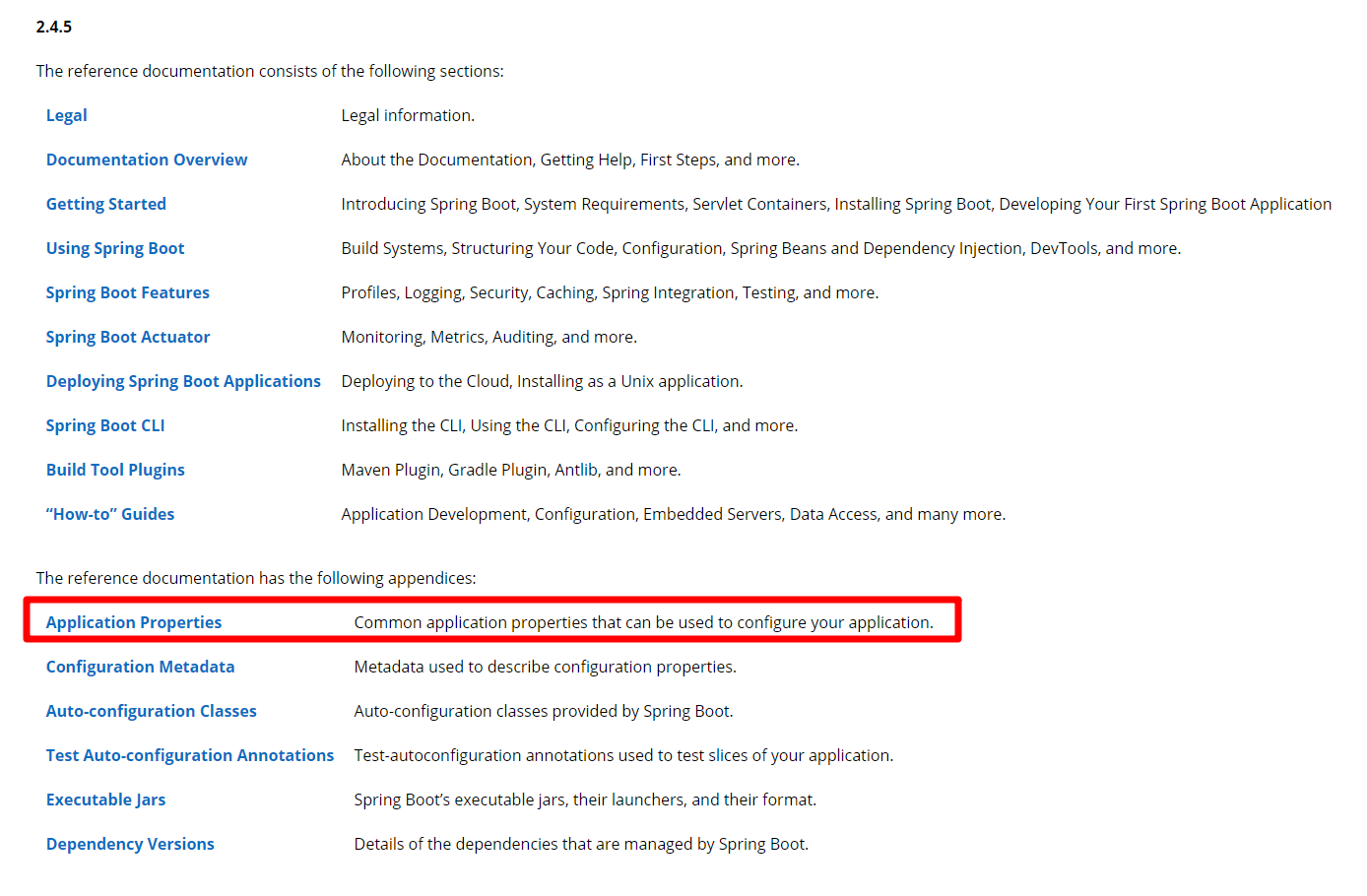Viewport: 1367px width, 896px height.
Task: Go to the Getting Started section
Action: (x=106, y=204)
